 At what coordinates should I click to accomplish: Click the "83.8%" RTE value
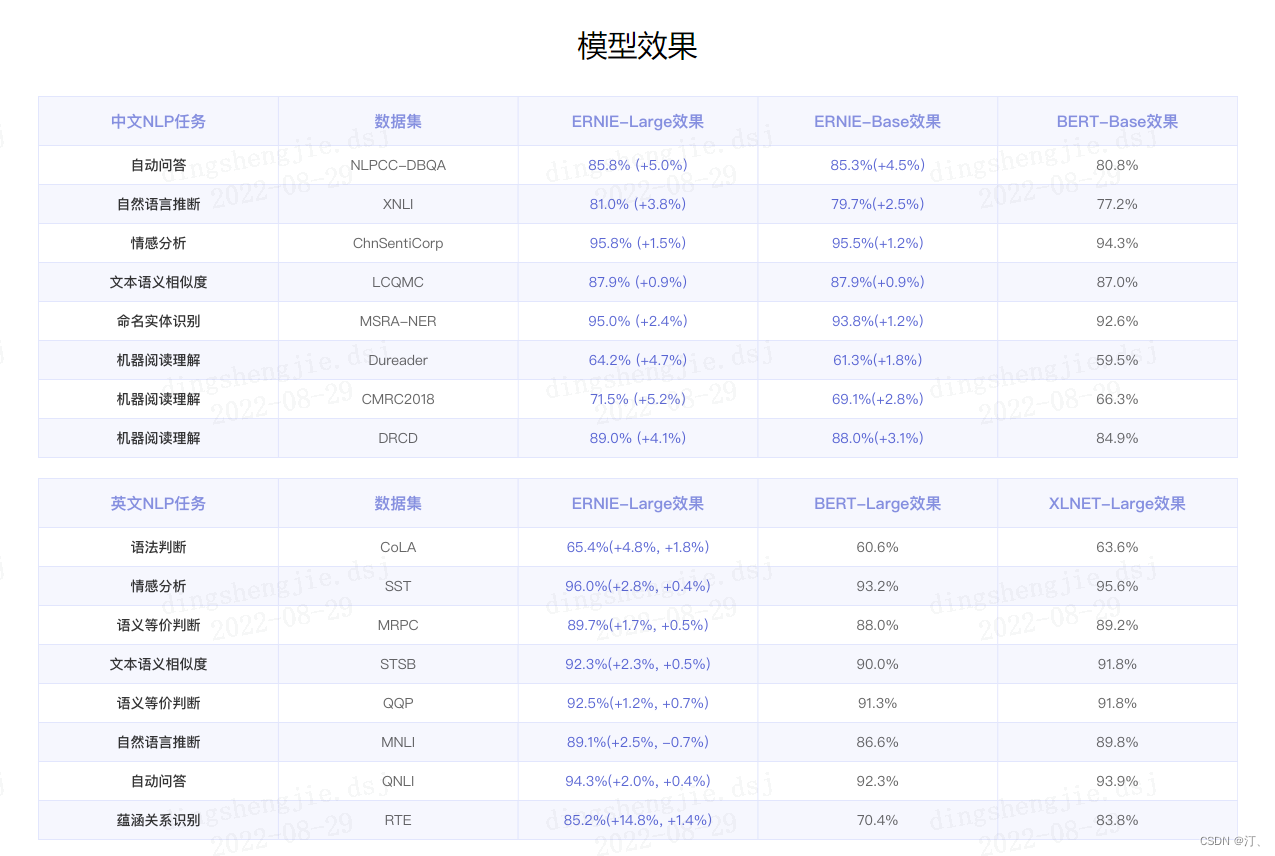pyautogui.click(x=1117, y=820)
